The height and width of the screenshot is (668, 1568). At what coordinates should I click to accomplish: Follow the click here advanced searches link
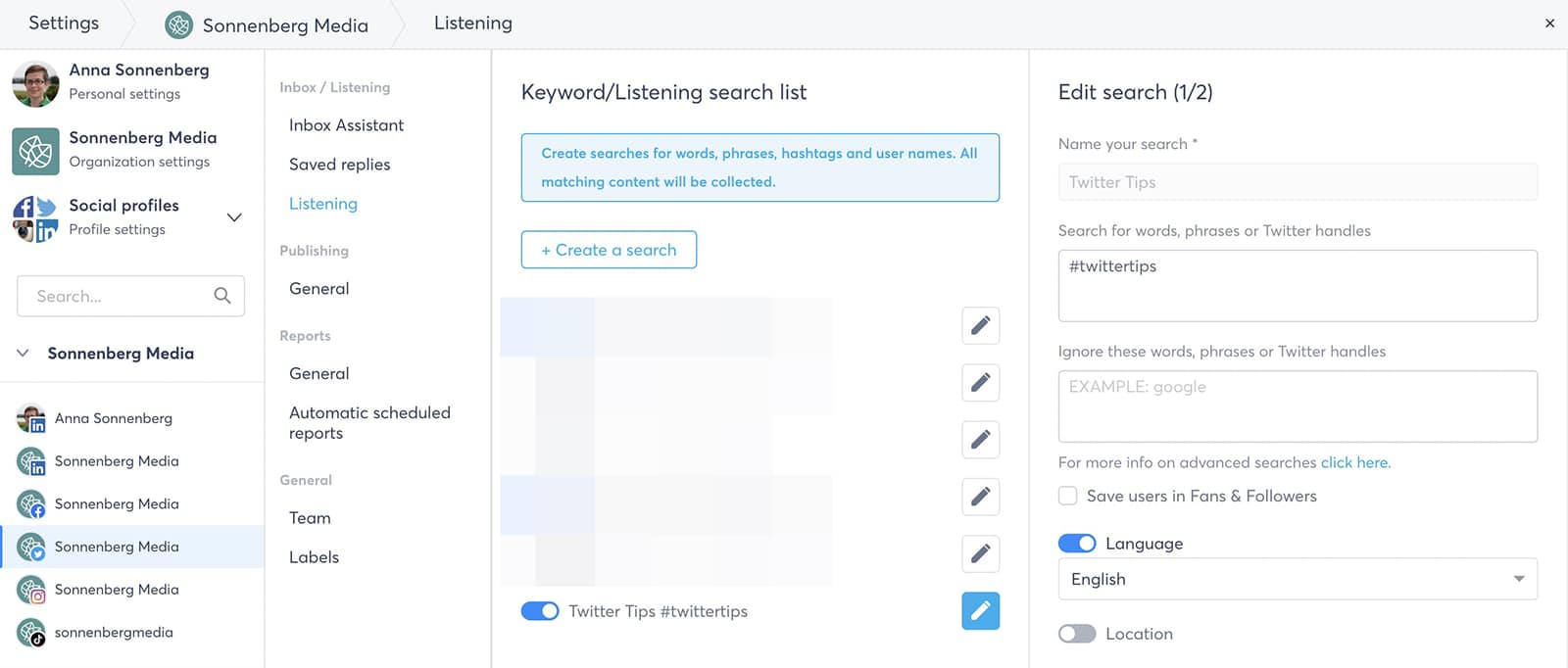[1355, 462]
